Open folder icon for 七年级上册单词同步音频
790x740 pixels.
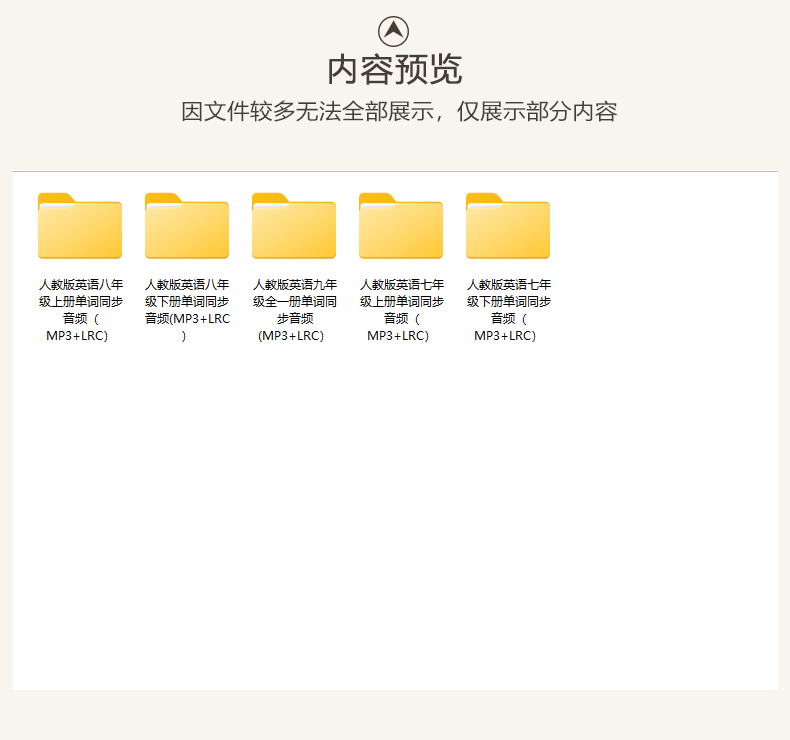point(401,226)
